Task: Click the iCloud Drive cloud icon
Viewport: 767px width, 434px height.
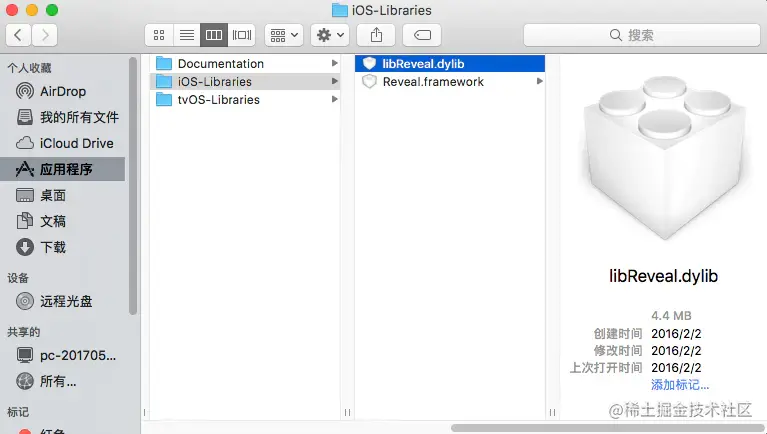Action: [x=25, y=143]
